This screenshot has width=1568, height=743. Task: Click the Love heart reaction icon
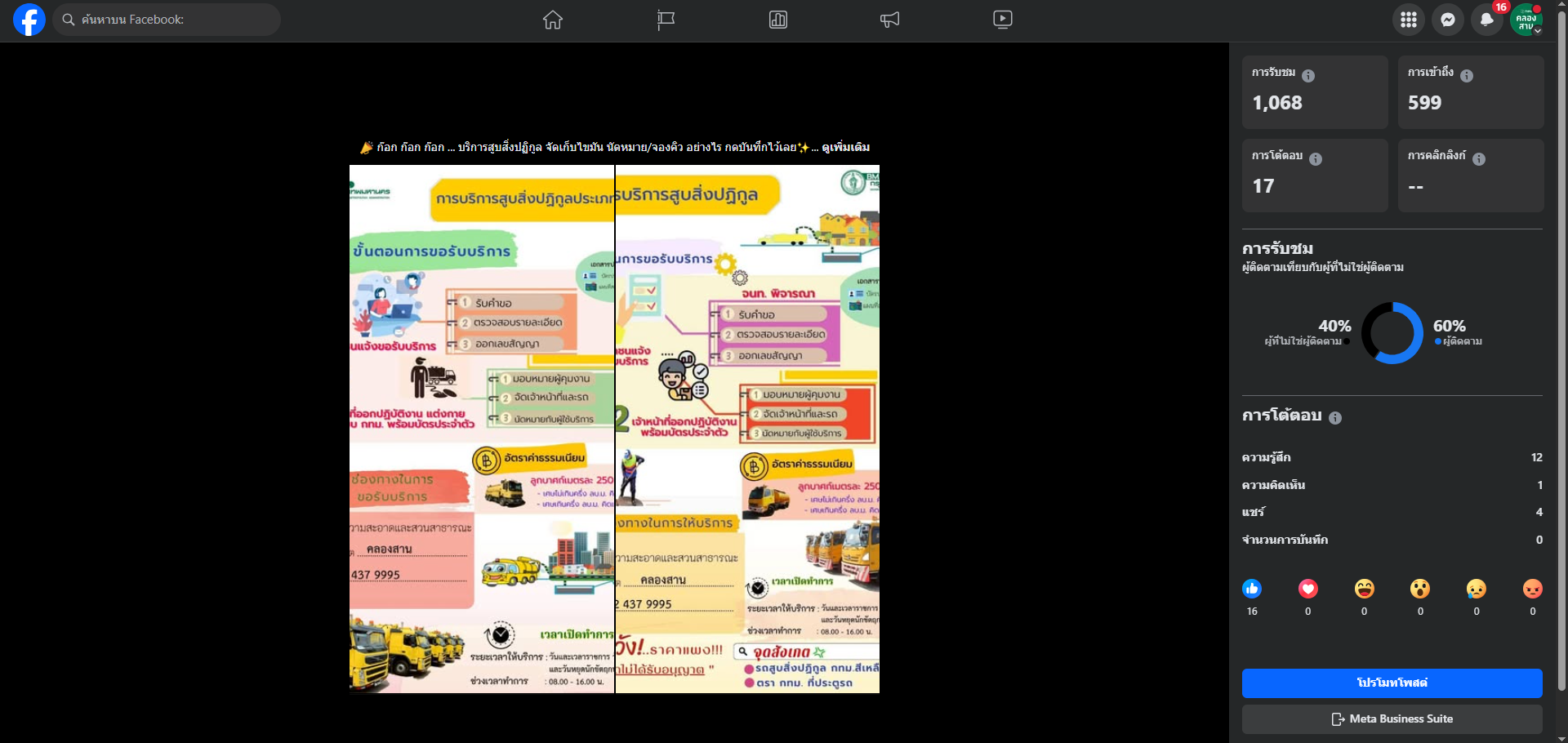click(x=1308, y=589)
